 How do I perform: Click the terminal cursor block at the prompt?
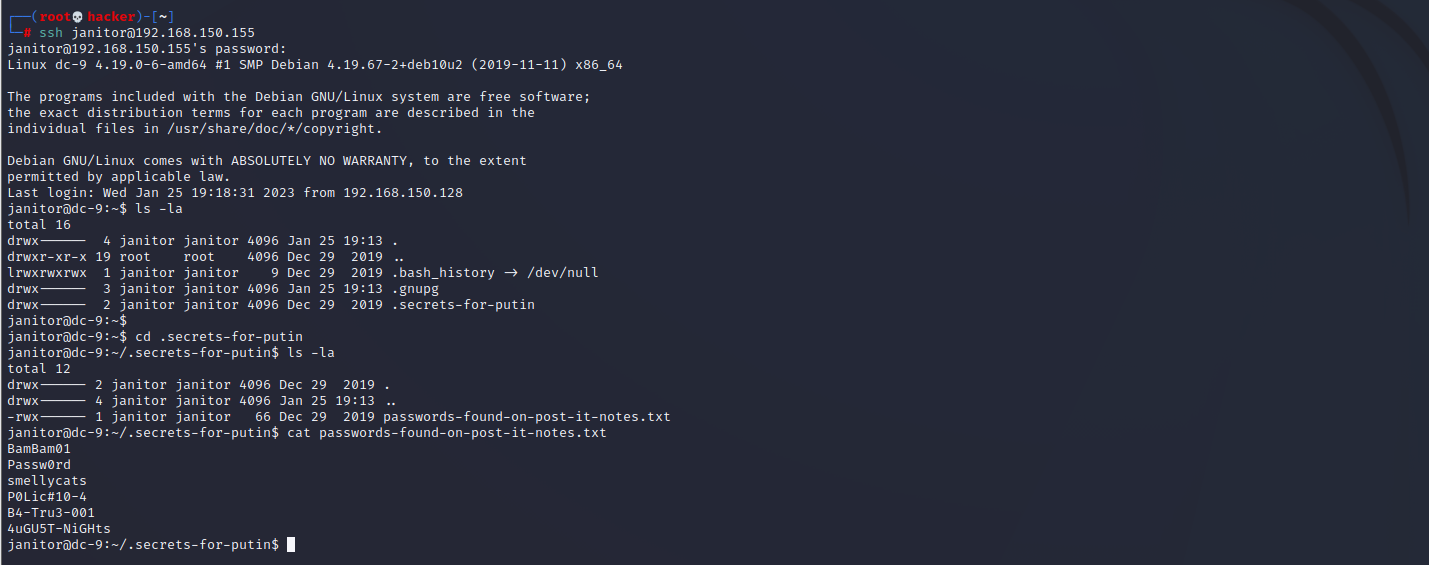tap(291, 545)
